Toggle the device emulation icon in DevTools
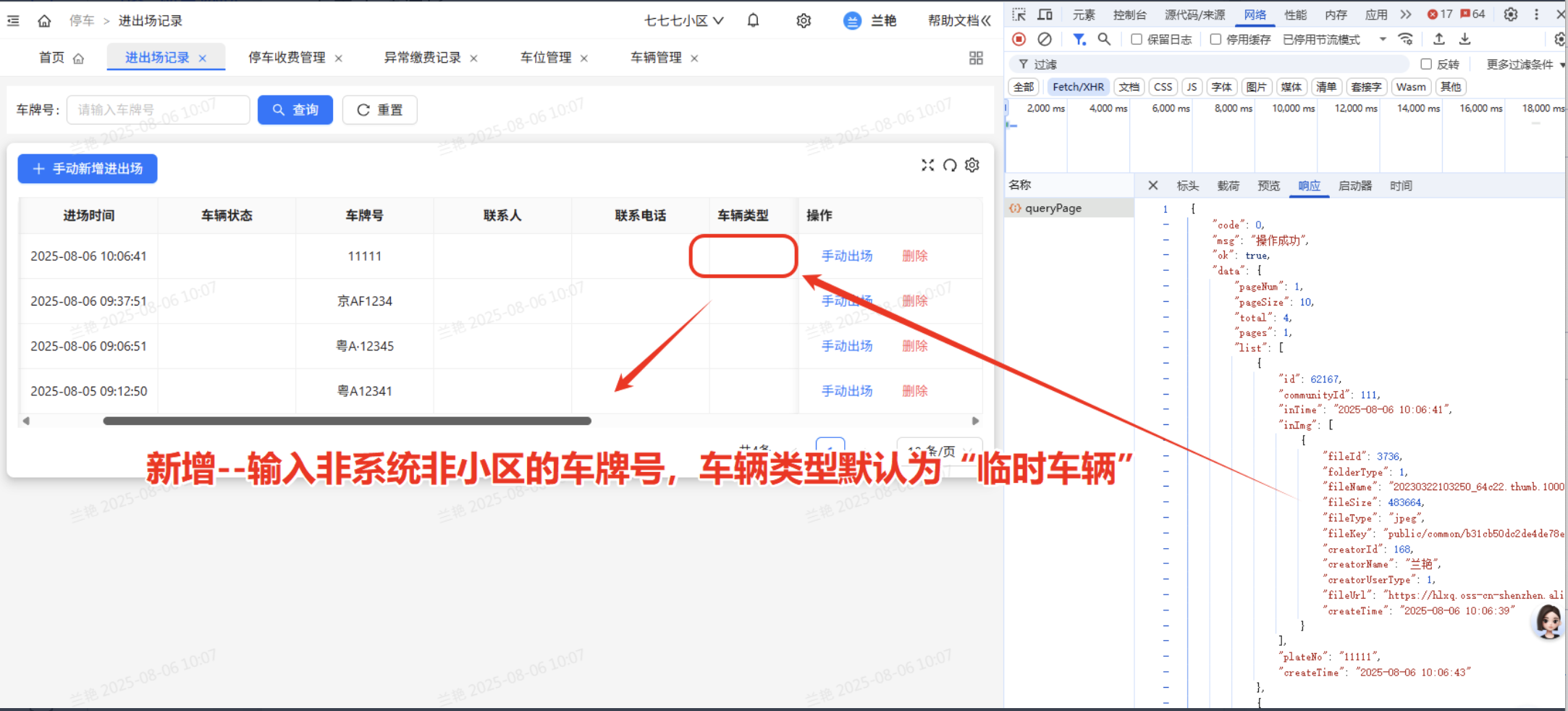 pyautogui.click(x=1045, y=14)
